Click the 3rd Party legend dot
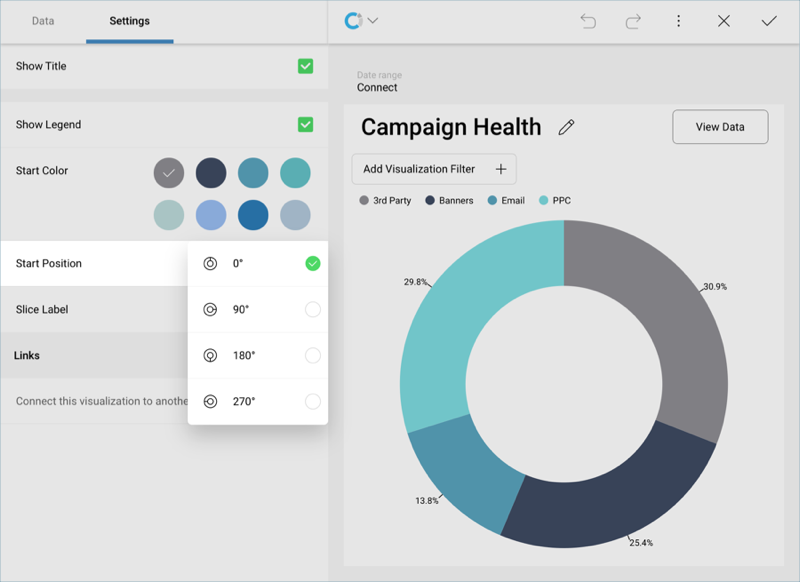 coord(364,200)
